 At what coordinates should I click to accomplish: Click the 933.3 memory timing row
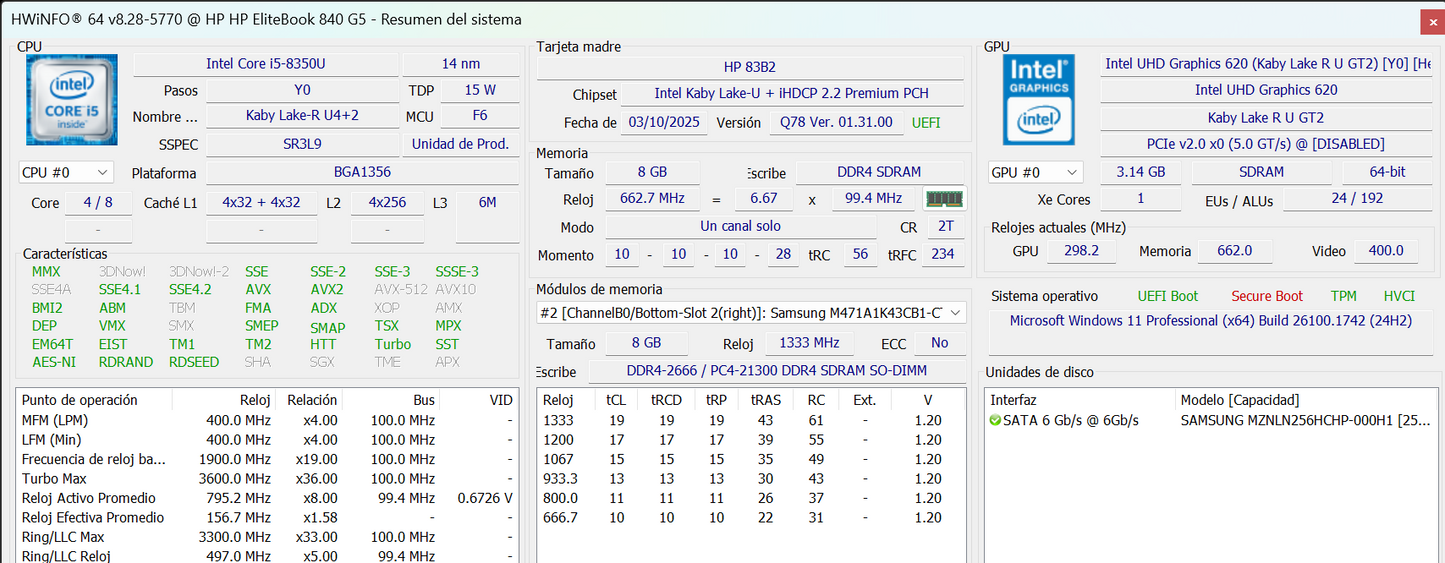(751, 478)
